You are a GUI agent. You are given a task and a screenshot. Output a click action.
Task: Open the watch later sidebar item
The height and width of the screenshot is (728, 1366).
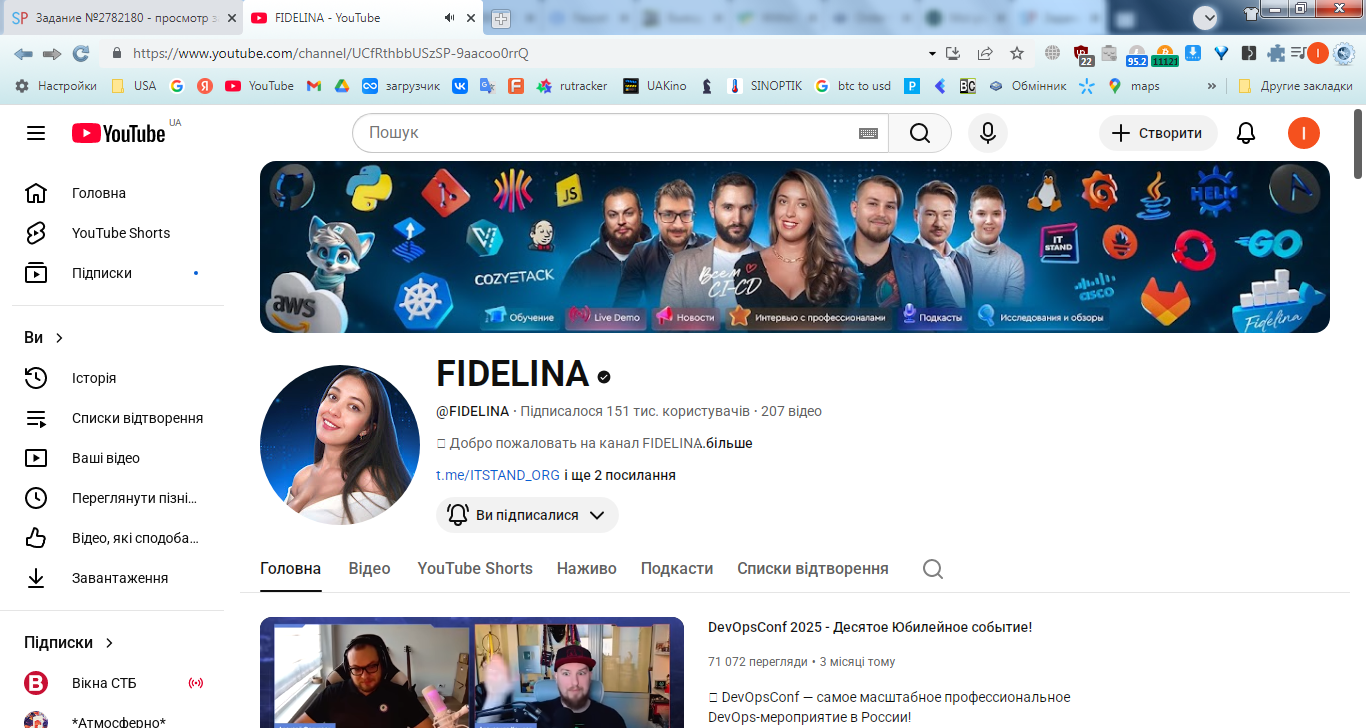[x=118, y=498]
